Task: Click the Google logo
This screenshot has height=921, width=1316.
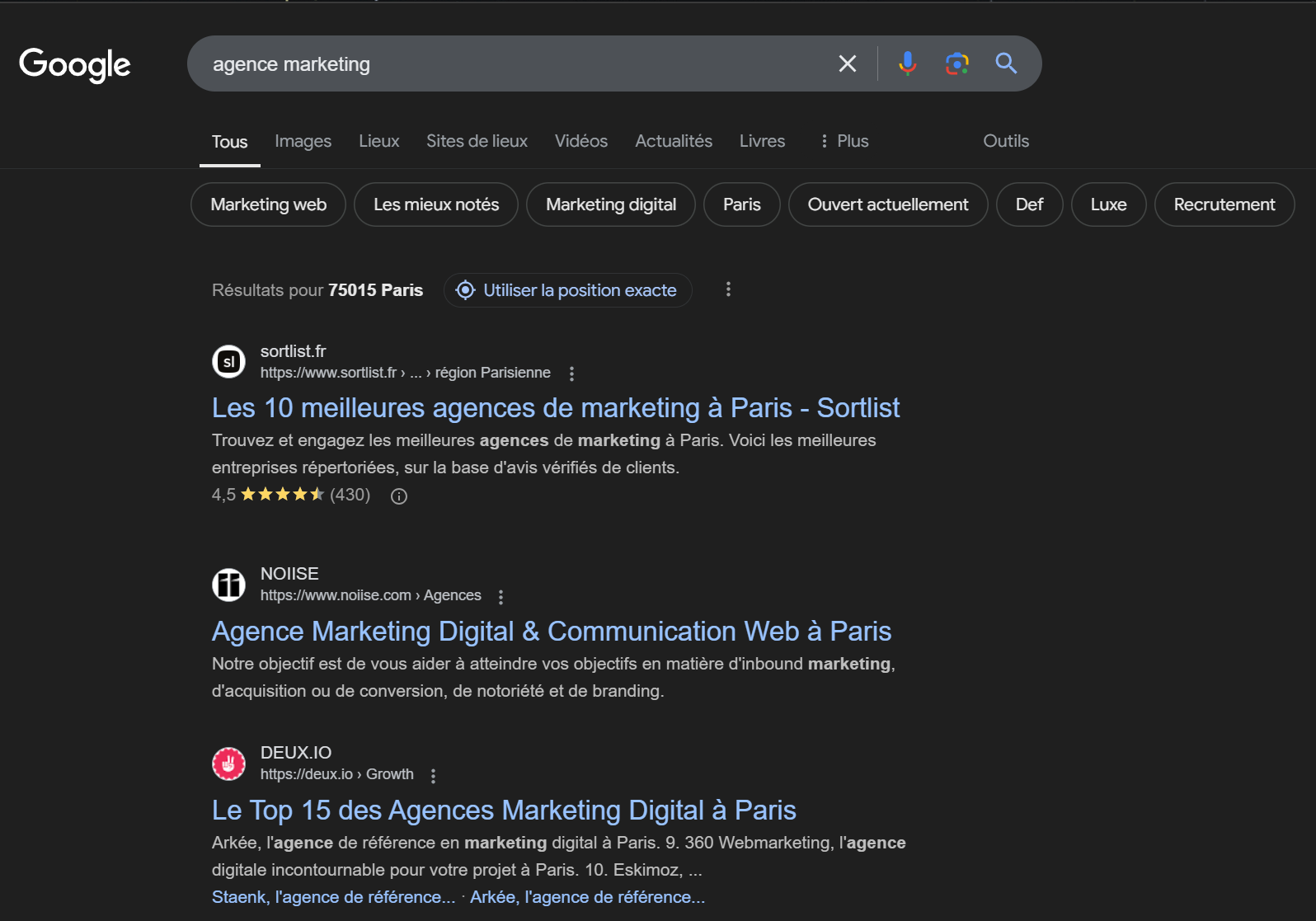Action: (x=75, y=64)
